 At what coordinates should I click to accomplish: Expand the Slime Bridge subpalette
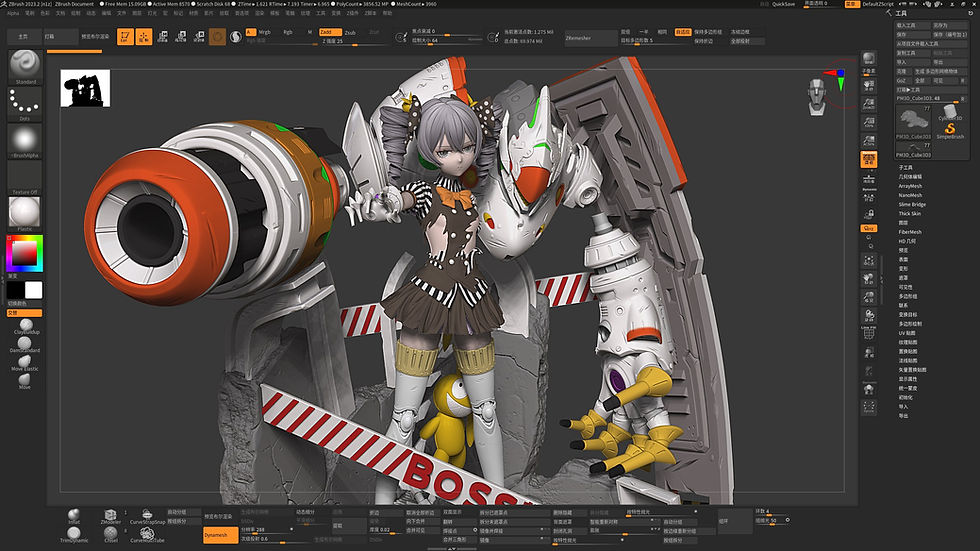click(x=912, y=204)
